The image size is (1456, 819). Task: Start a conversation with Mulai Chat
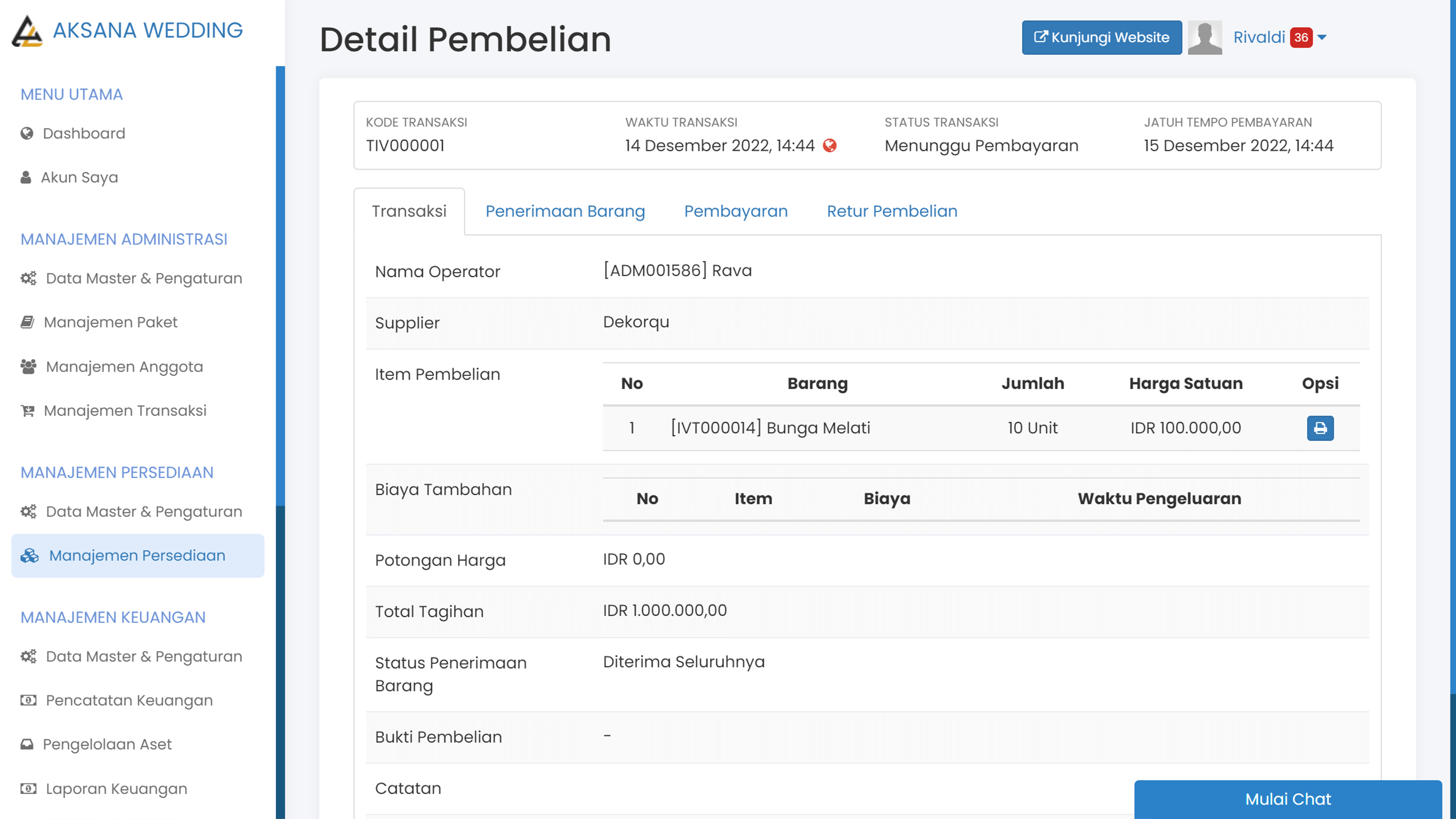point(1288,799)
